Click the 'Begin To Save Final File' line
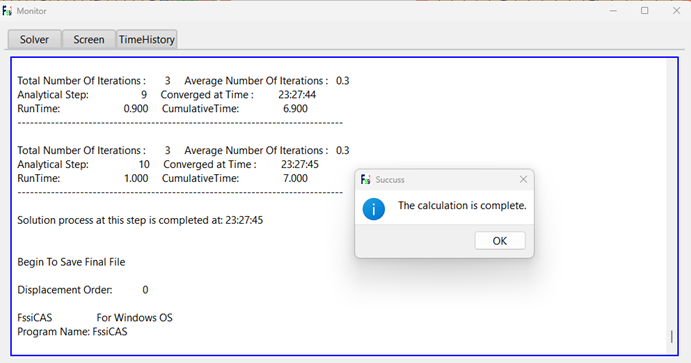 [71, 262]
